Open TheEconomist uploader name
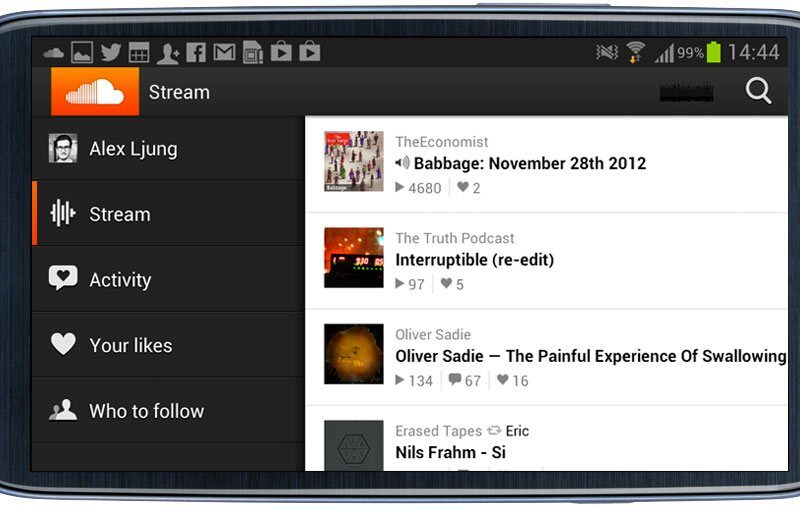 (441, 142)
